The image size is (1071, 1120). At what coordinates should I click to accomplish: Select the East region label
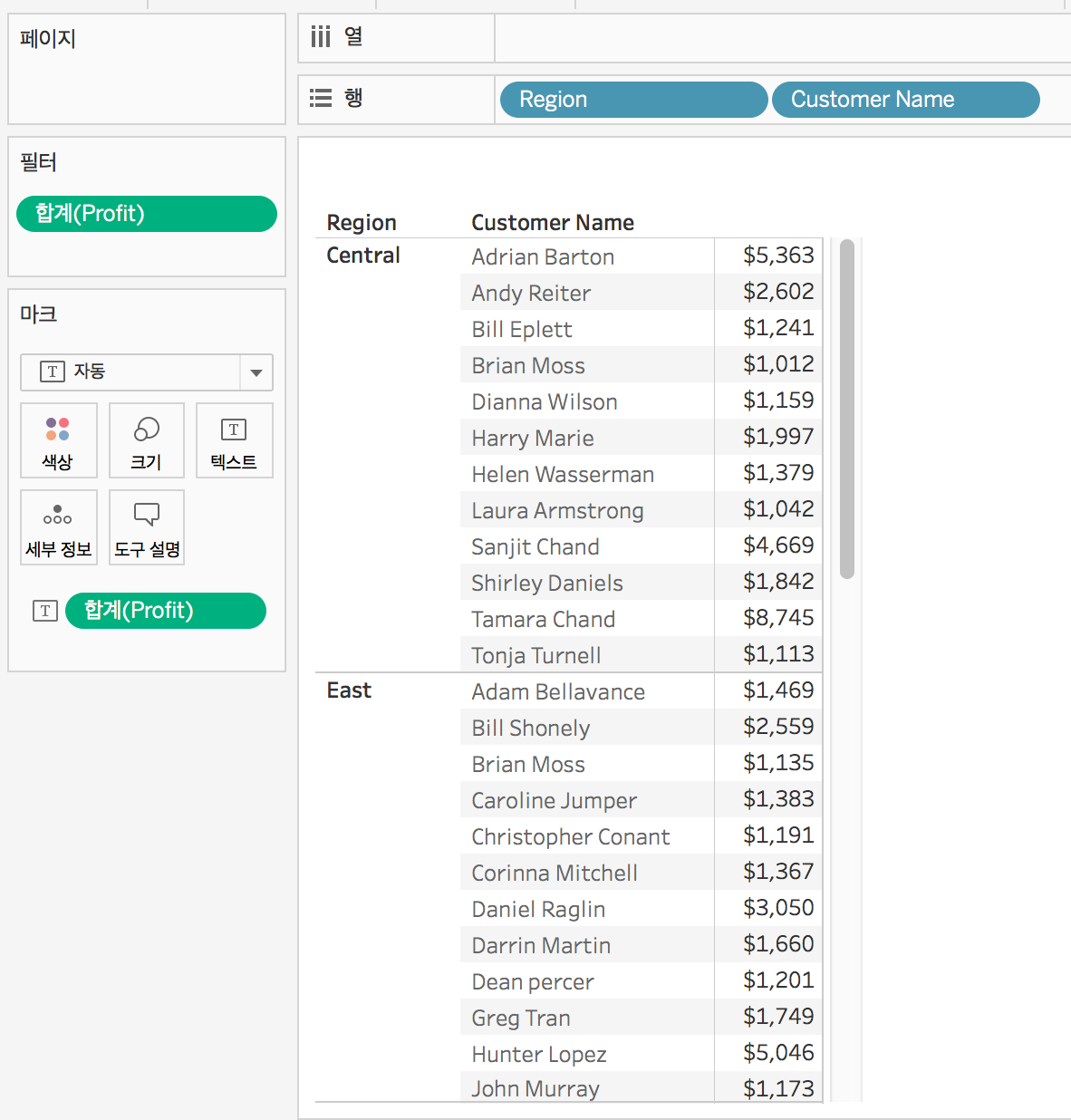point(349,690)
